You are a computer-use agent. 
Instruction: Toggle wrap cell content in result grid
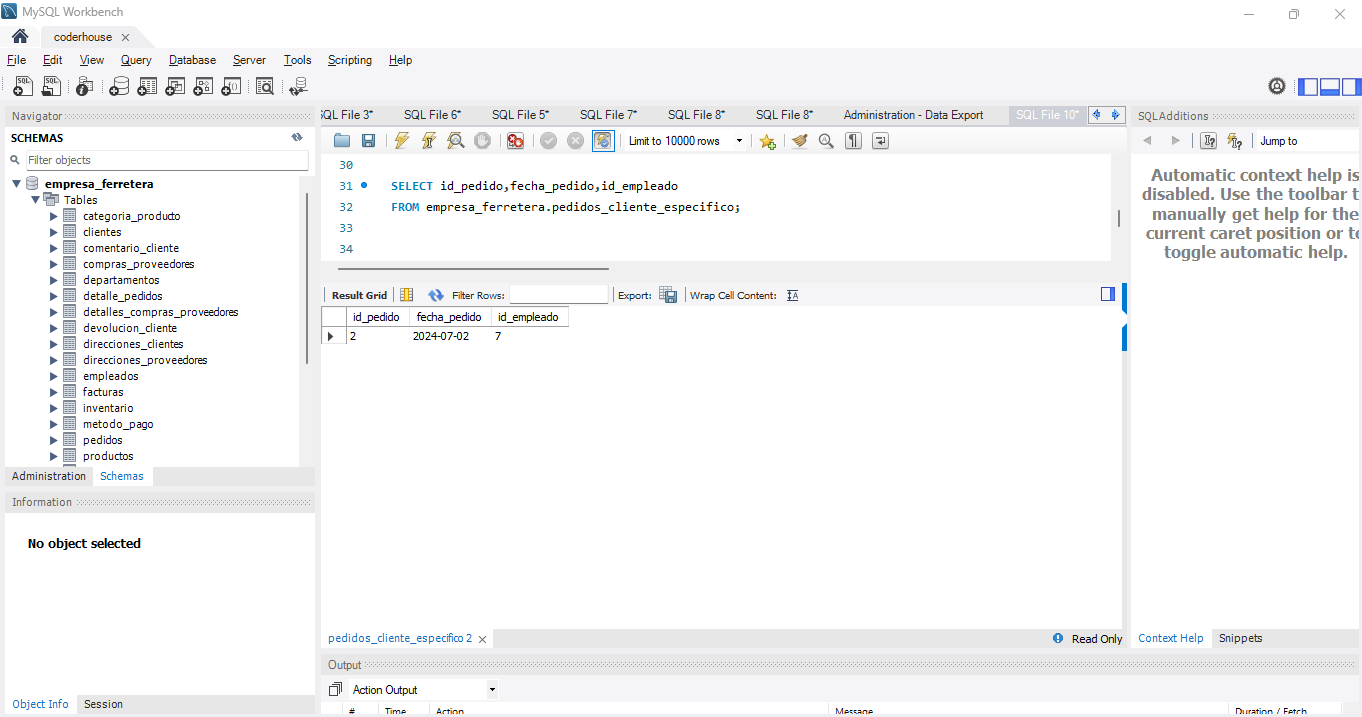[x=792, y=295]
